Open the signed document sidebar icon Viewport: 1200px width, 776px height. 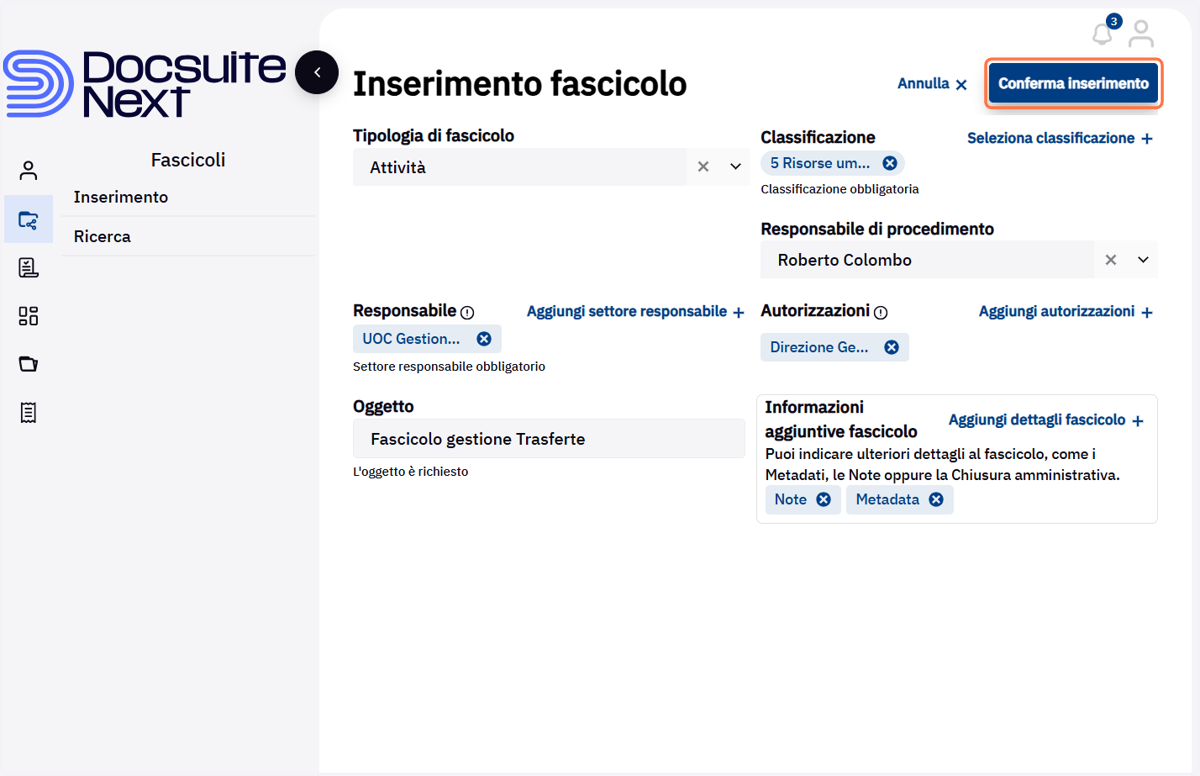(x=29, y=267)
